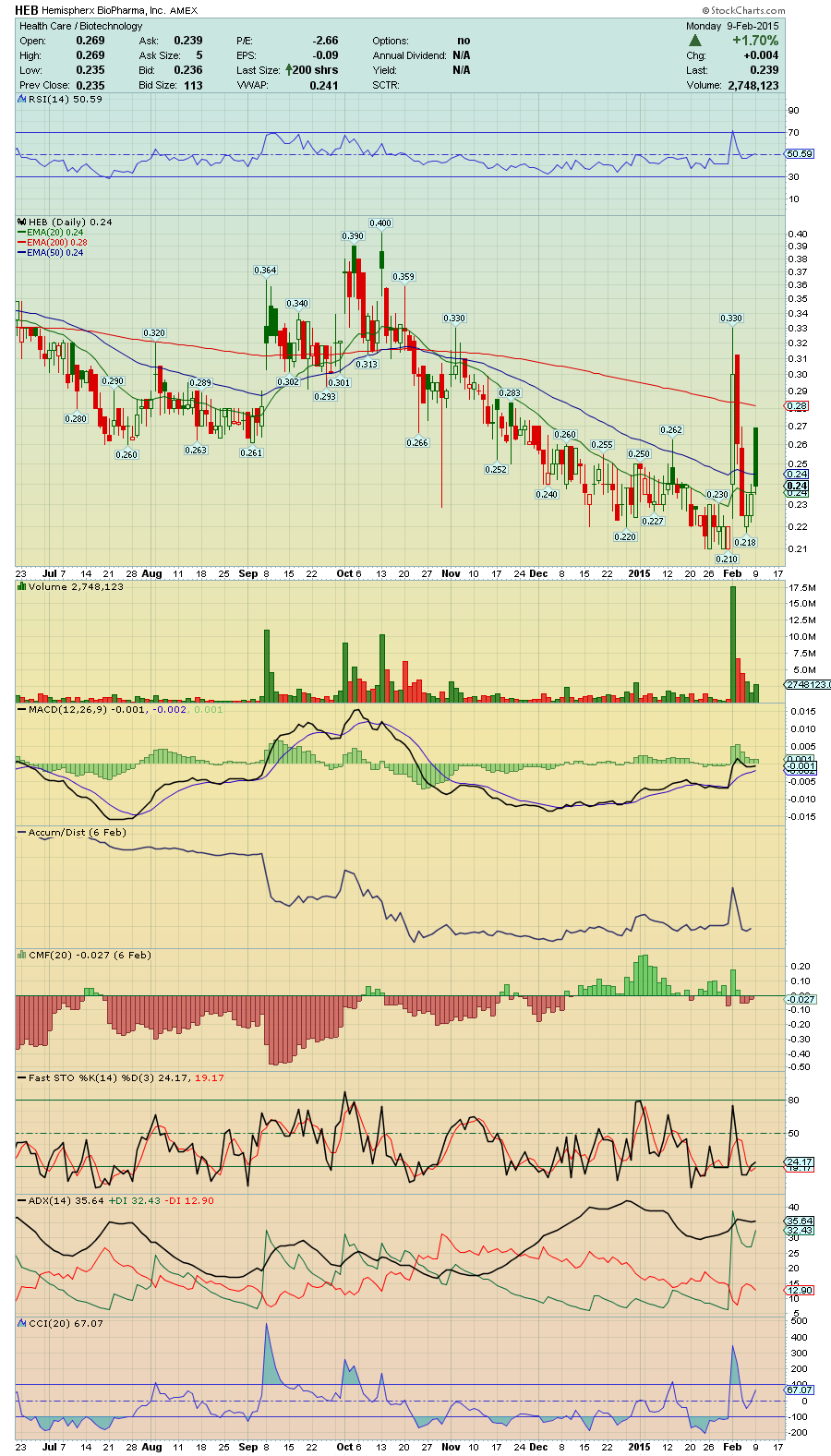The width and height of the screenshot is (831, 1456).
Task: Click the 0.390 high price label
Action: click(353, 236)
